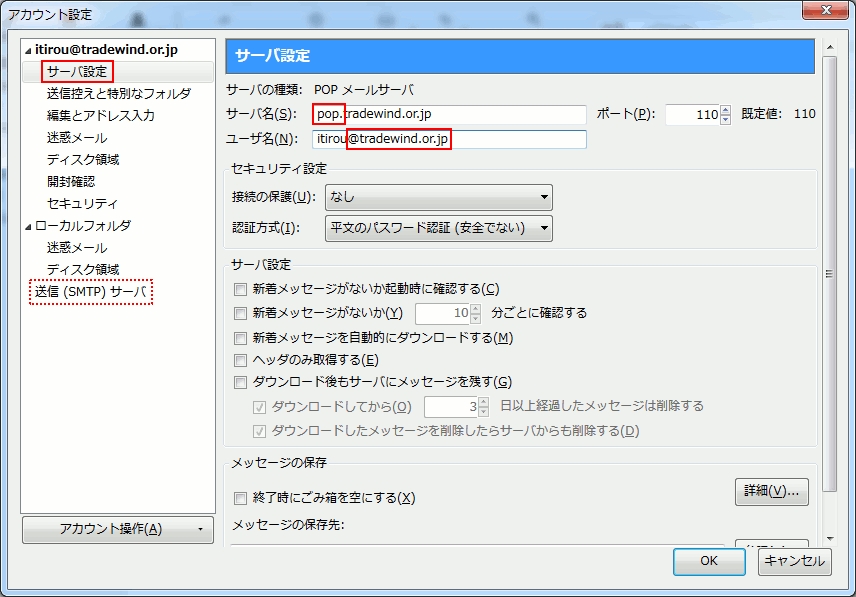Open the 接続の保護 dropdown
The width and height of the screenshot is (856, 597).
coord(439,197)
